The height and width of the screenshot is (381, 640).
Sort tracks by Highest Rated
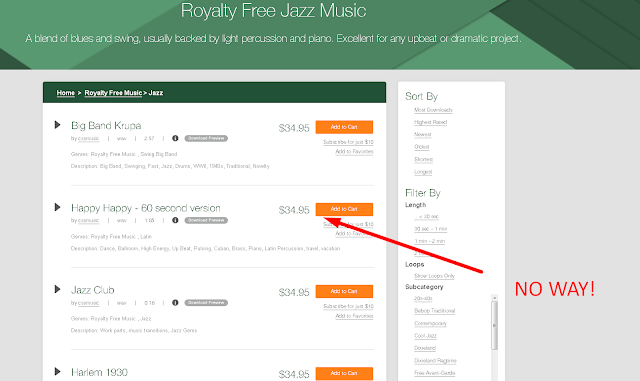pos(431,123)
